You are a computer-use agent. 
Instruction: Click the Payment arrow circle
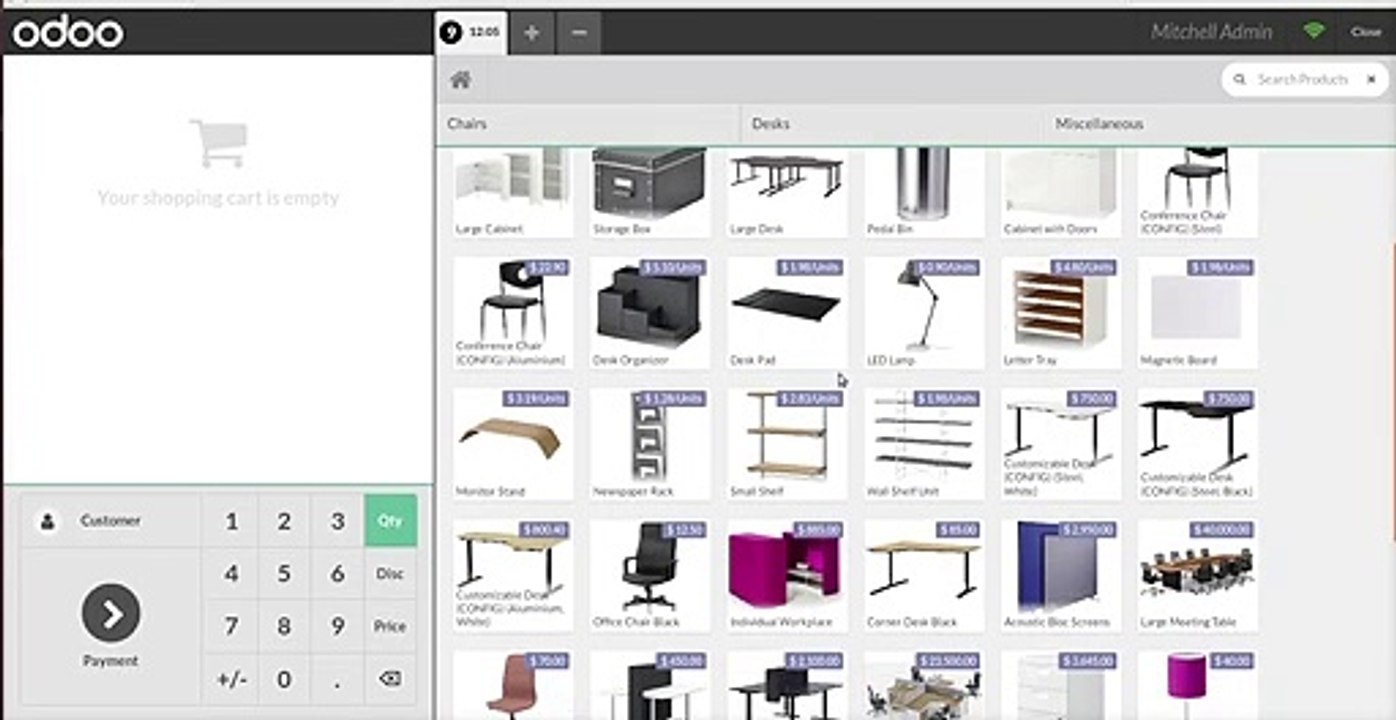click(111, 613)
